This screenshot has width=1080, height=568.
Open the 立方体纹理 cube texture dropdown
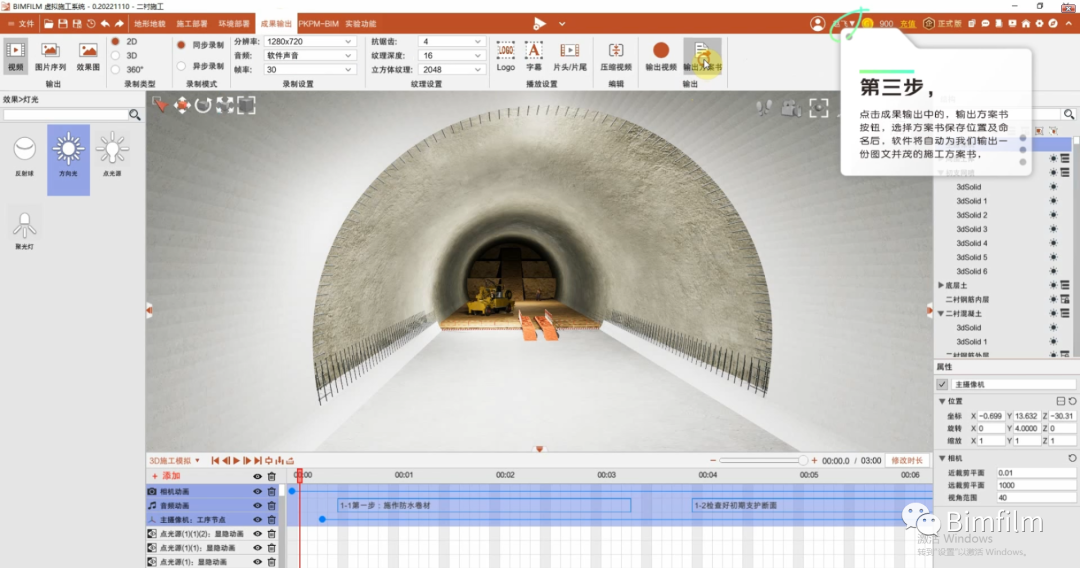(451, 70)
